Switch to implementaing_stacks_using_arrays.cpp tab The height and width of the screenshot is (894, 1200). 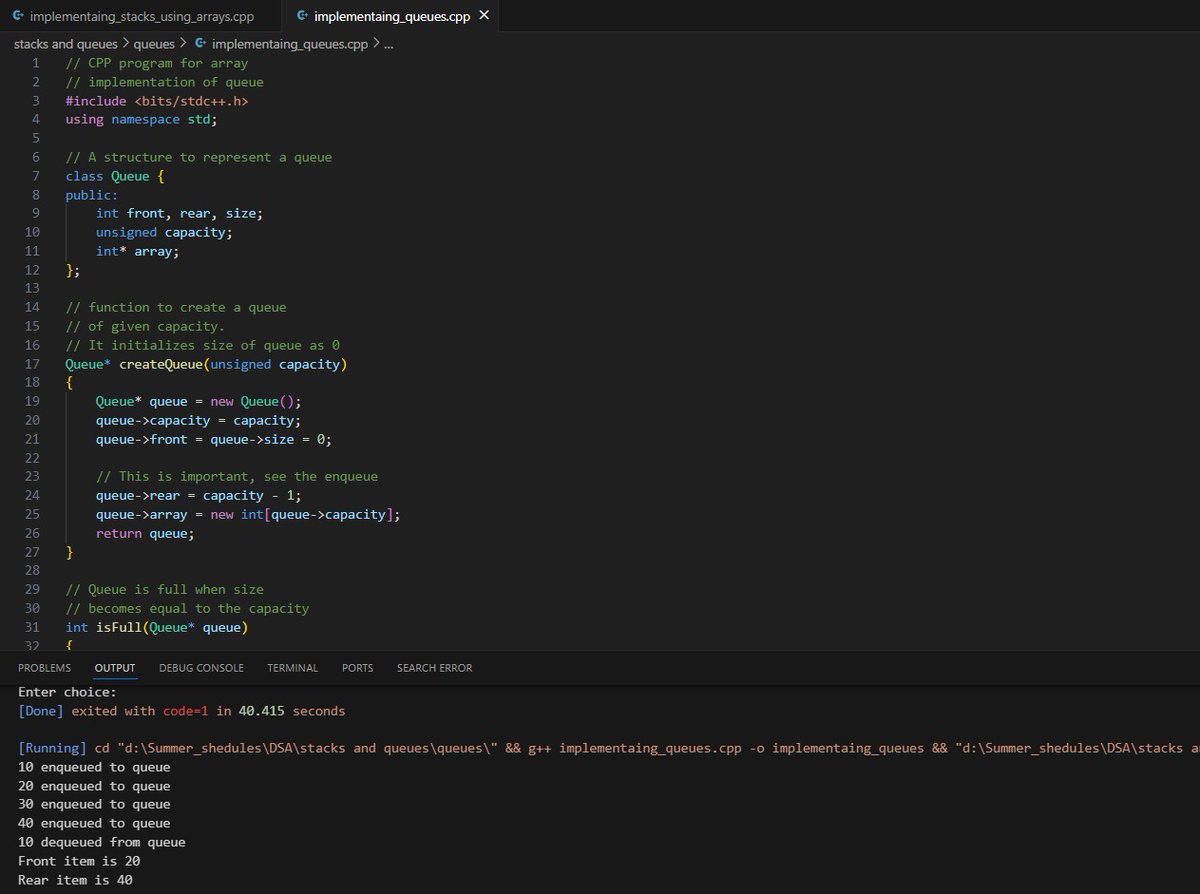[x=142, y=17]
